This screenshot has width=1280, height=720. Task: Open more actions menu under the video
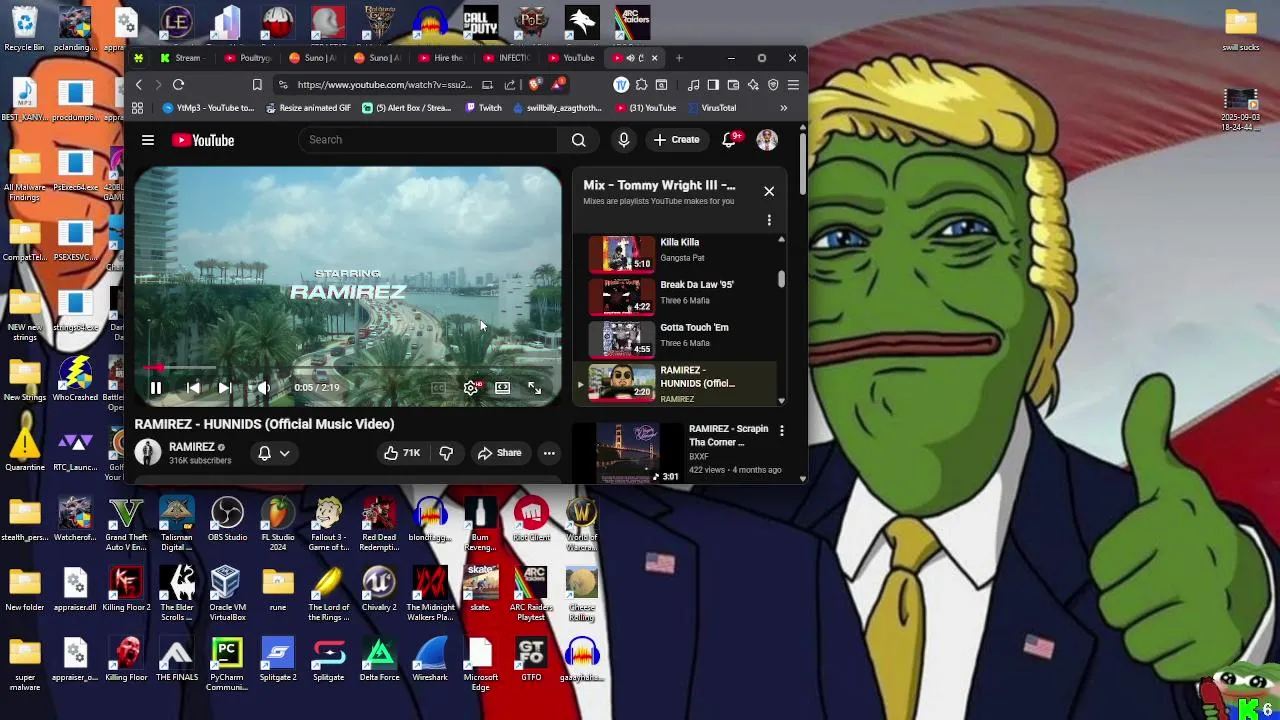pyautogui.click(x=549, y=453)
